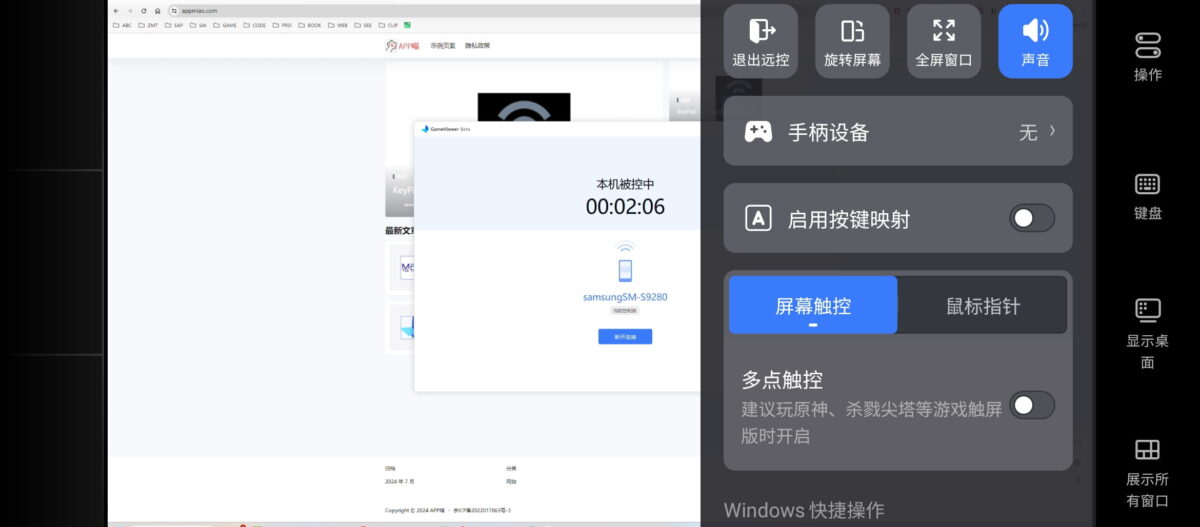Open the CODE bookmark folder
The height and width of the screenshot is (527, 1200).
(x=254, y=25)
